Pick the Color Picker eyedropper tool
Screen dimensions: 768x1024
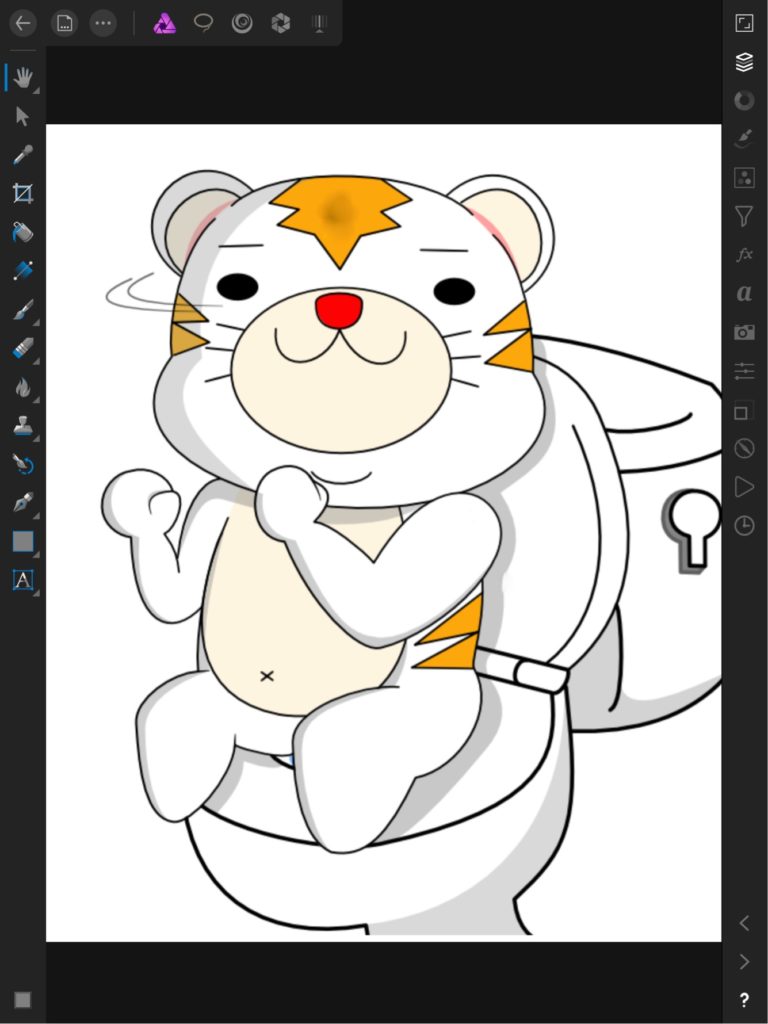[x=22, y=155]
